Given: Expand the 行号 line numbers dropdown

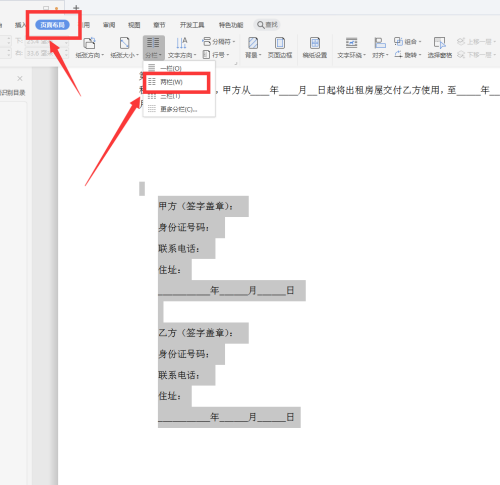Looking at the screenshot, I should pyautogui.click(x=216, y=55).
